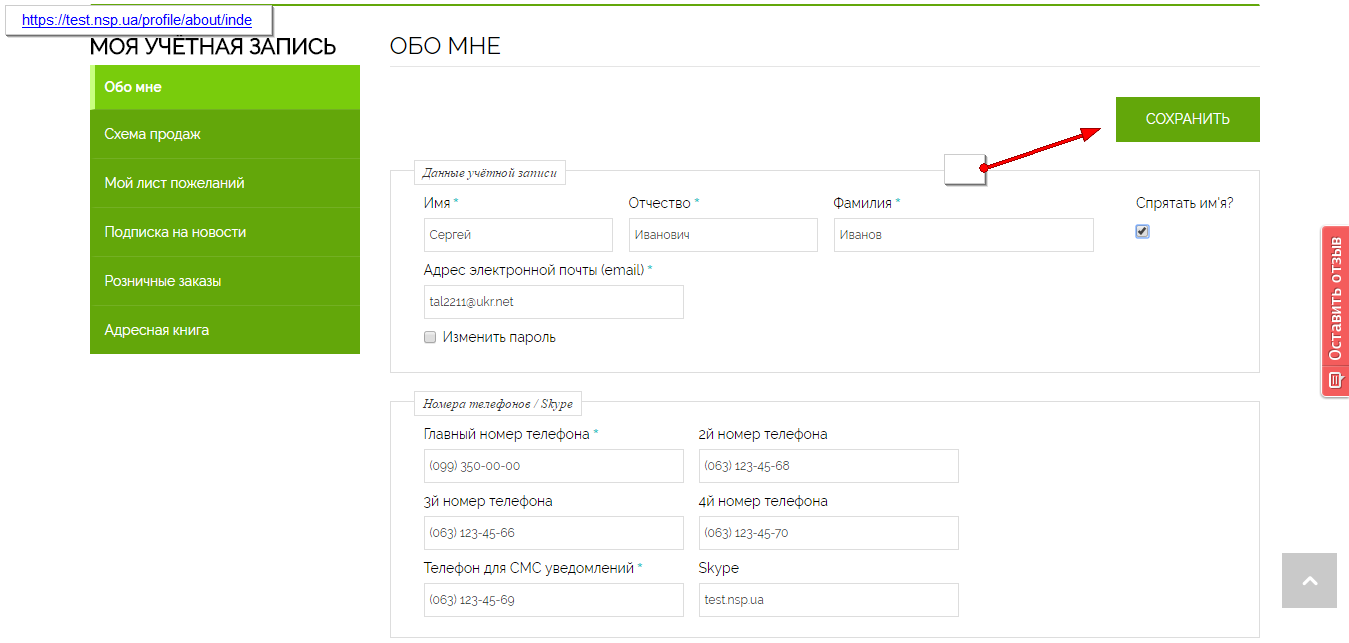Click the '2й номер телефона' field
The height and width of the screenshot is (643, 1349).
[829, 466]
